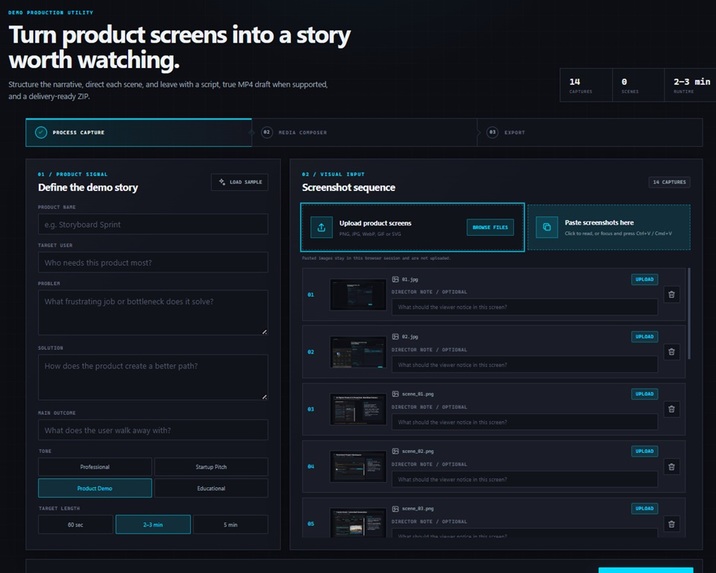Click the sparkle icon on Load Sample
This screenshot has width=716, height=573.
tap(222, 182)
